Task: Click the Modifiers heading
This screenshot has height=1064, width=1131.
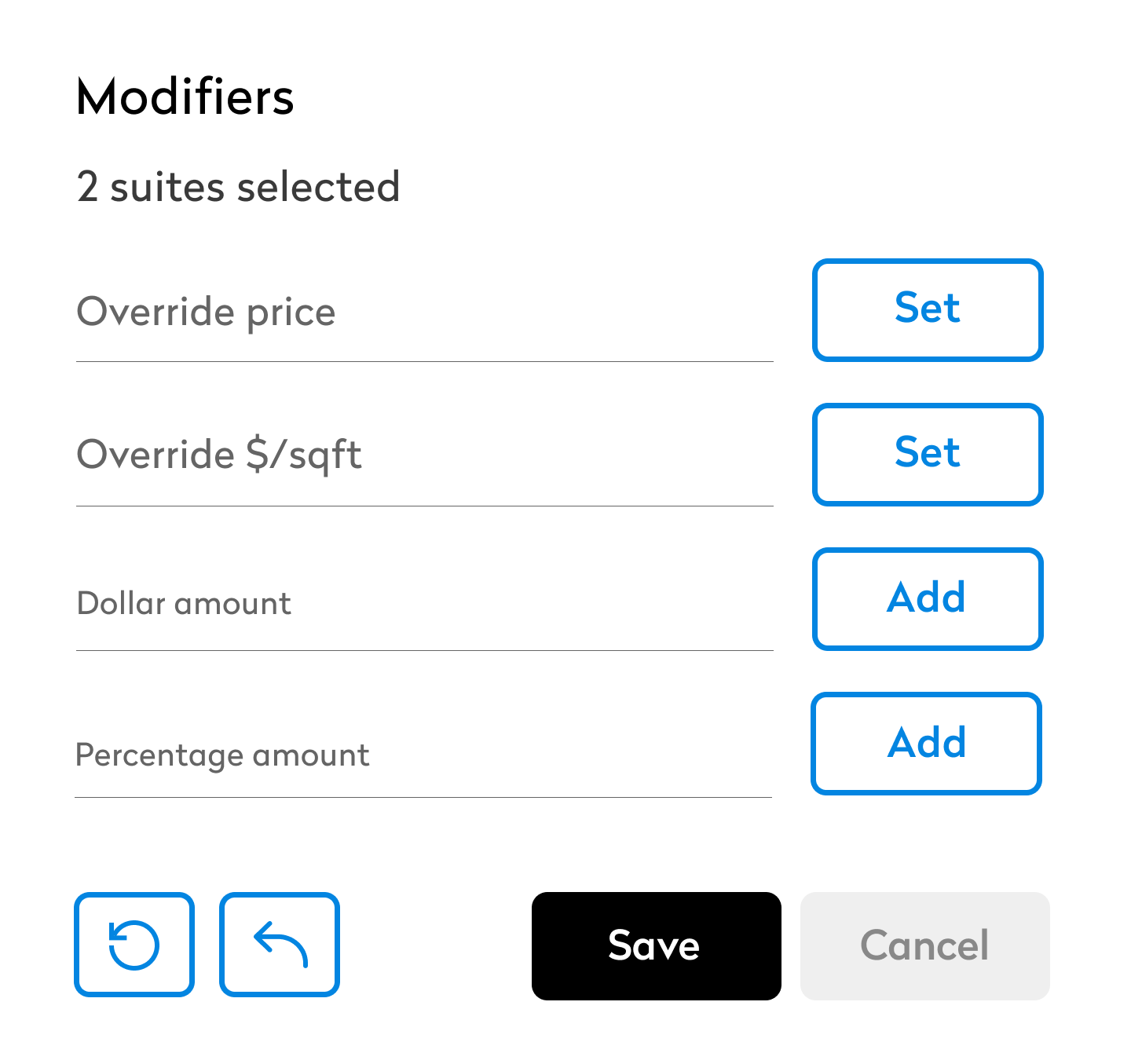Action: tap(185, 97)
